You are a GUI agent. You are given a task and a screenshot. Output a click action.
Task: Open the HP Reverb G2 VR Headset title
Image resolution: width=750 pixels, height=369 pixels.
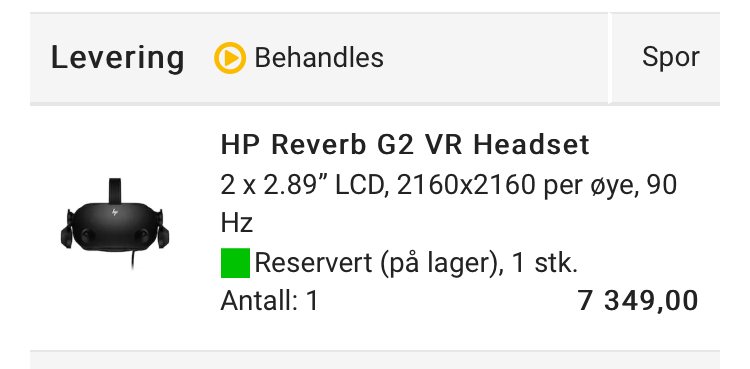click(x=405, y=145)
